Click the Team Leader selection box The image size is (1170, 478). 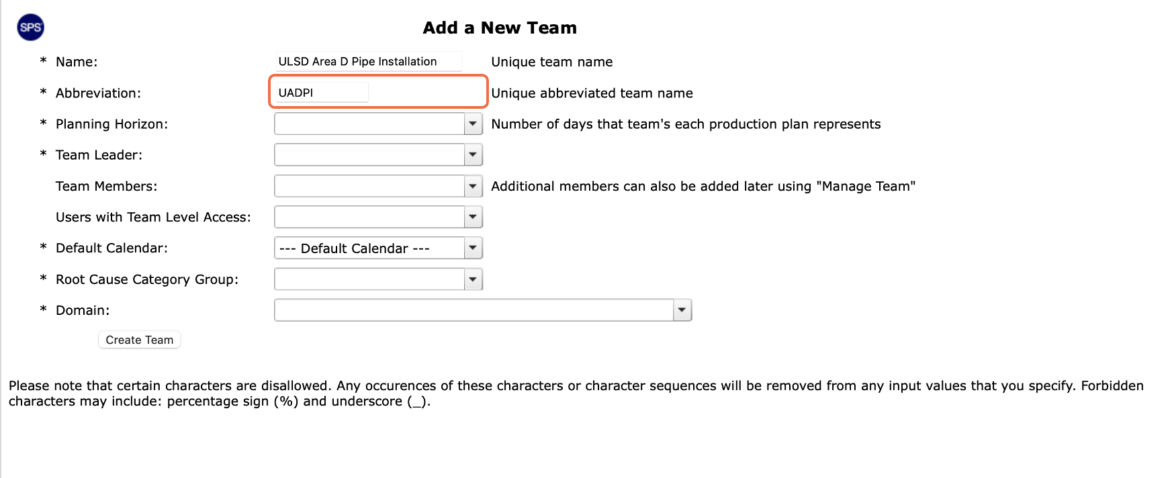[x=378, y=155]
